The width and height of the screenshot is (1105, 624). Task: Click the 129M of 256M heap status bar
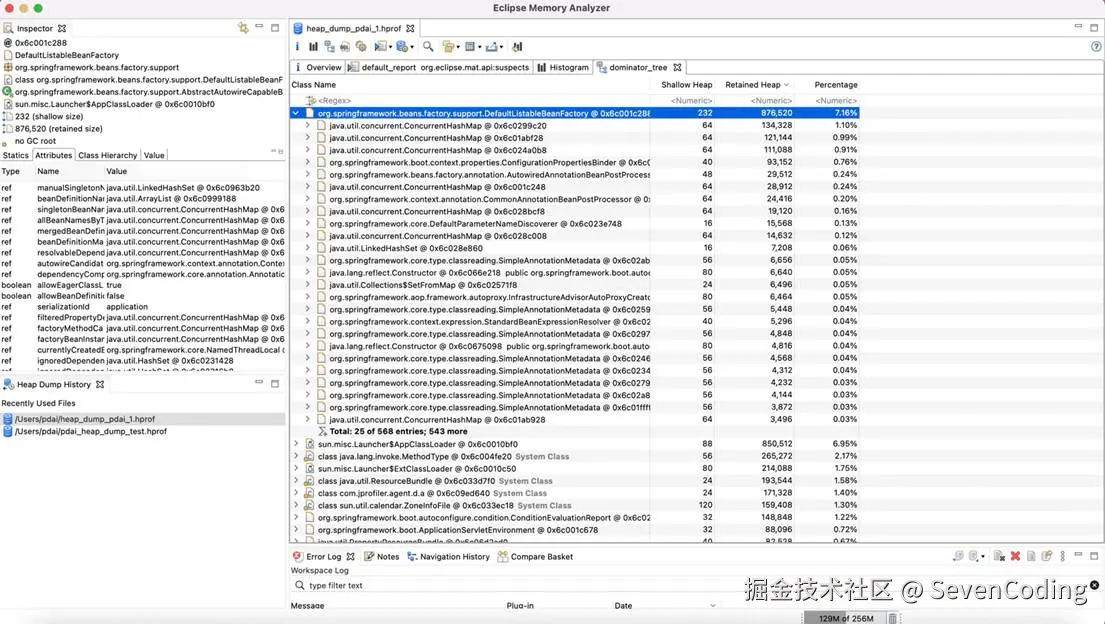click(x=846, y=618)
